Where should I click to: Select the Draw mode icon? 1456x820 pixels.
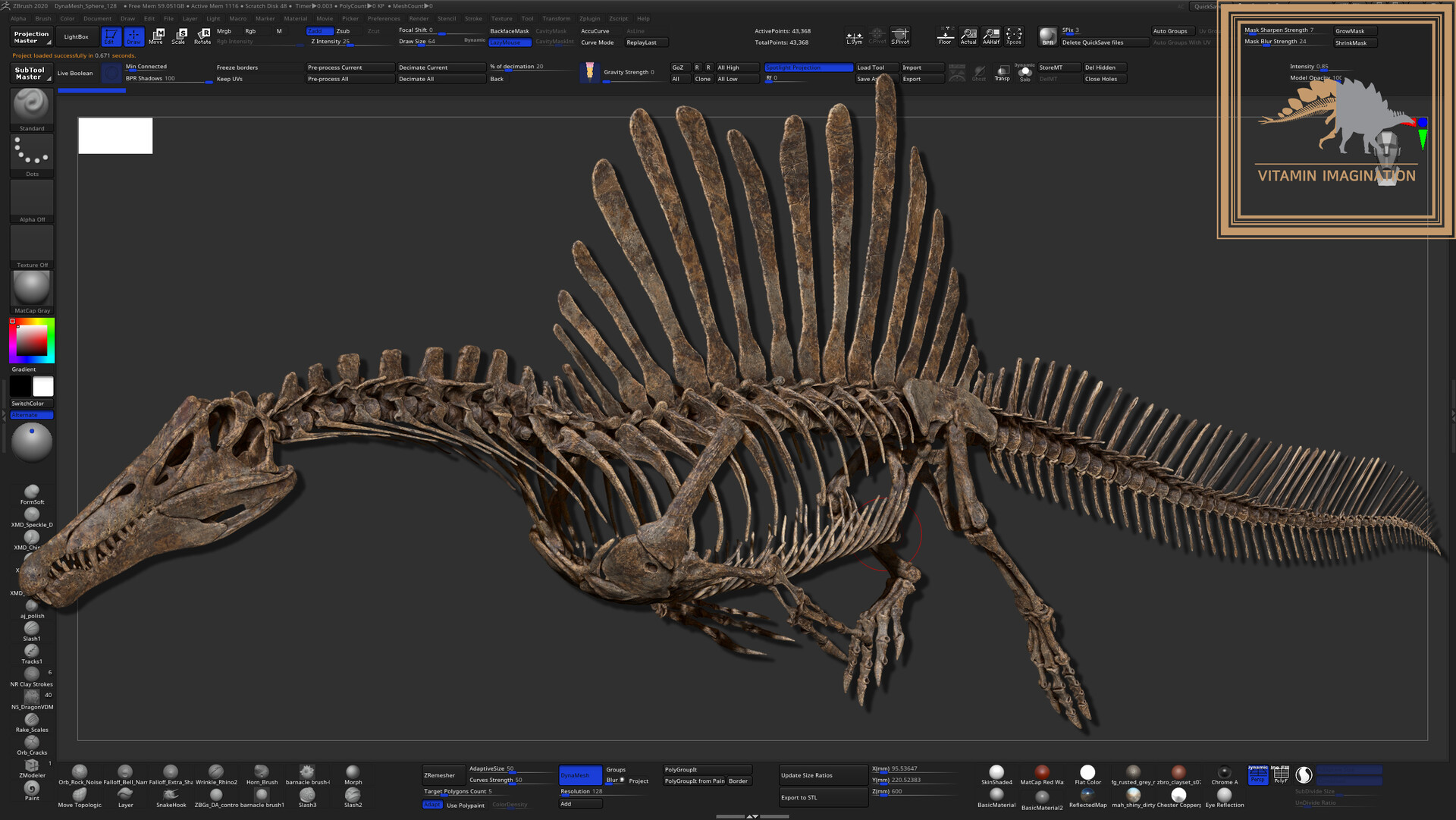[x=134, y=36]
